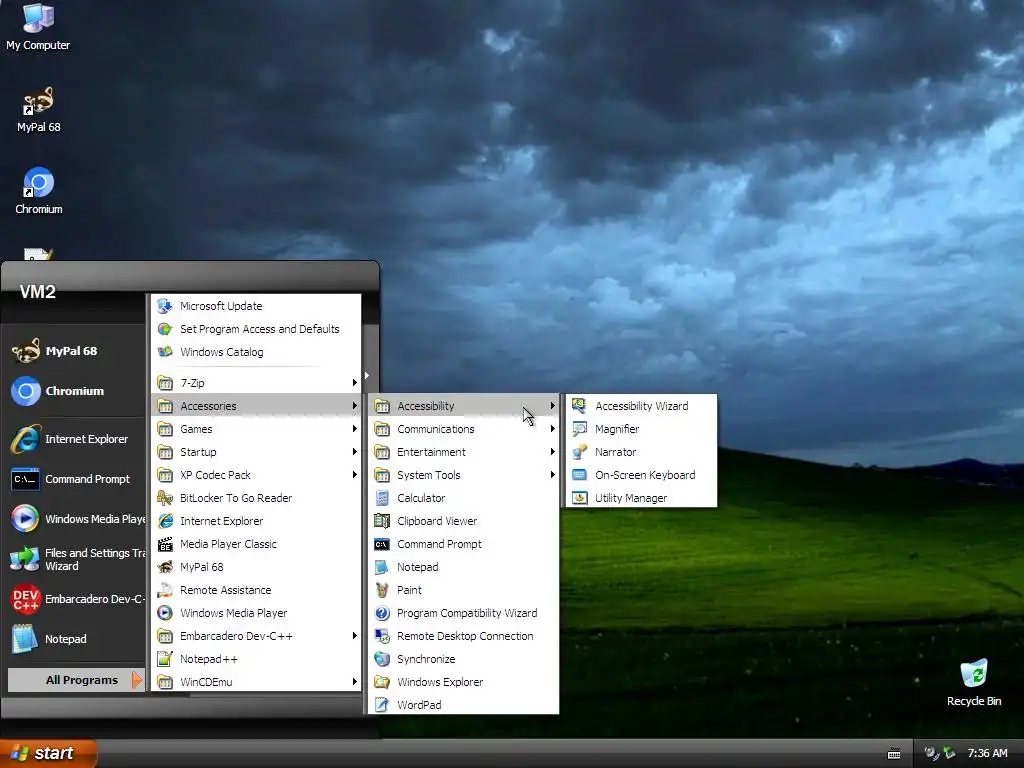Expand System Tools submenu

pos(463,475)
